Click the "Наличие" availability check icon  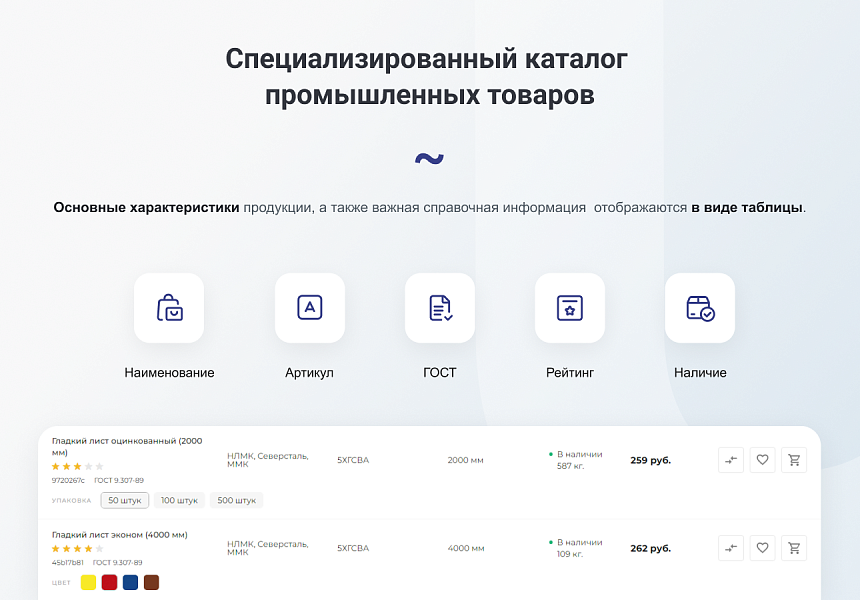pyautogui.click(x=700, y=308)
